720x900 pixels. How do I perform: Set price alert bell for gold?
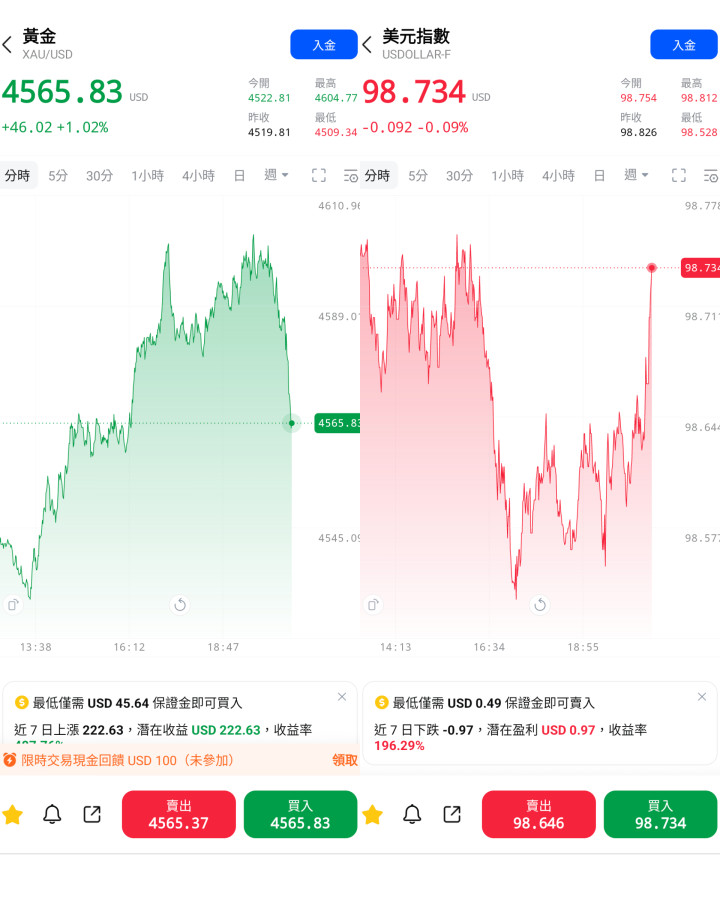tap(52, 814)
